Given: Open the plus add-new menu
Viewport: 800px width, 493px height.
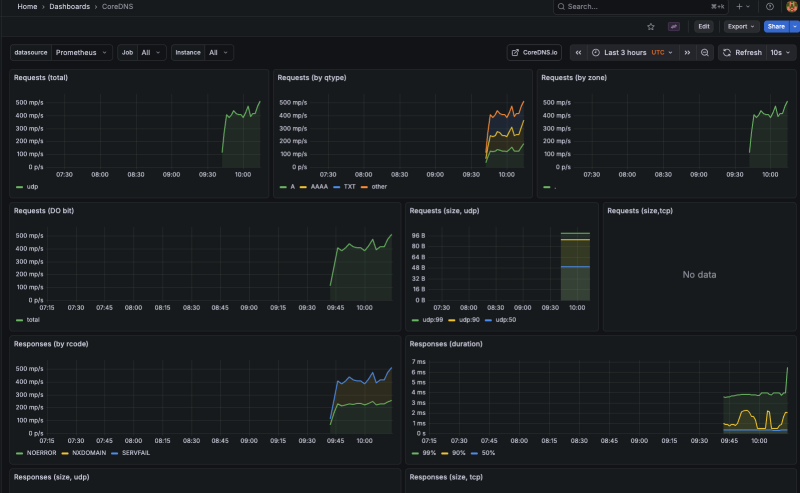Looking at the screenshot, I should pyautogui.click(x=743, y=6).
